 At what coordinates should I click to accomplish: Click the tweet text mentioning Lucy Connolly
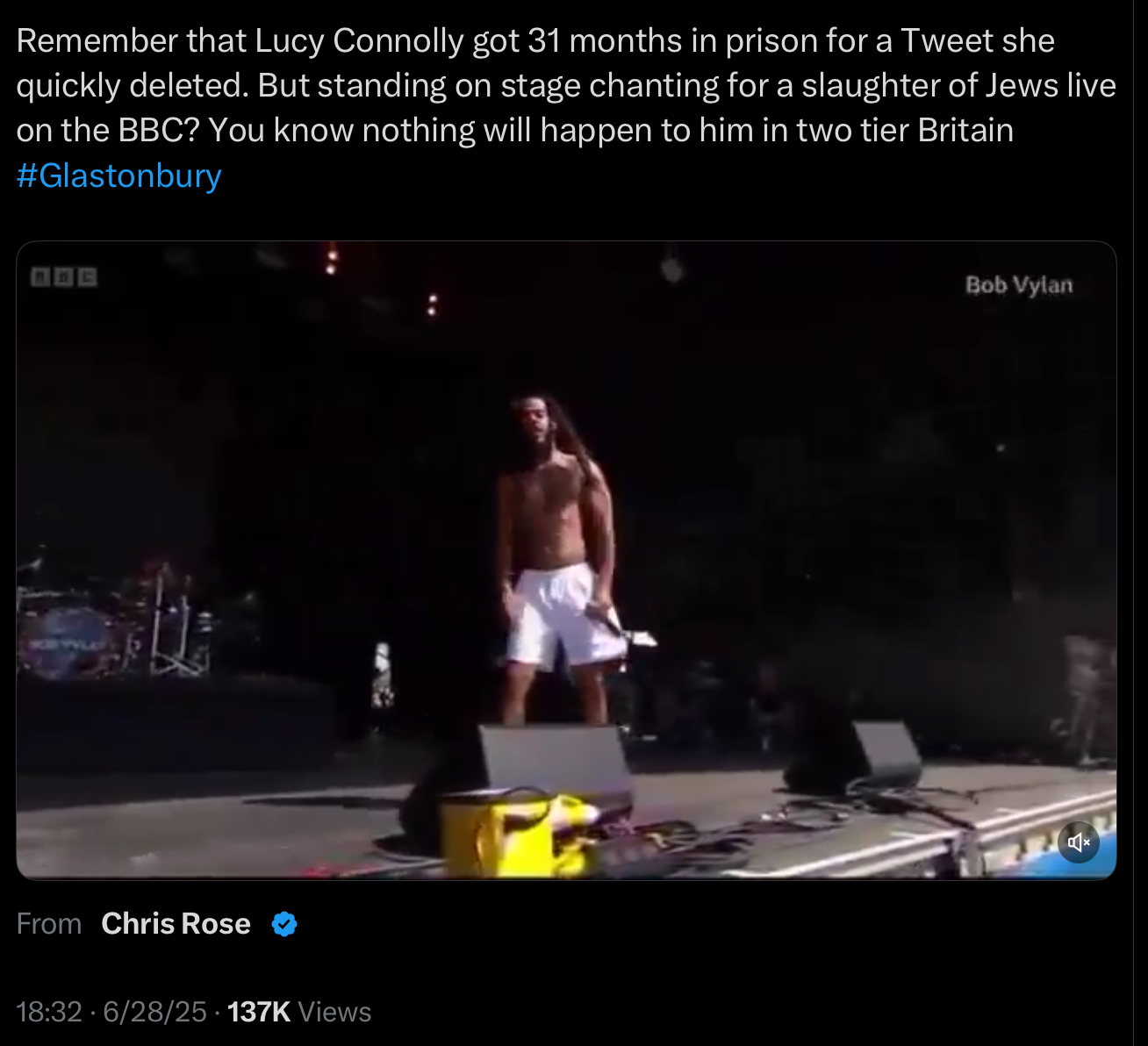(x=566, y=85)
